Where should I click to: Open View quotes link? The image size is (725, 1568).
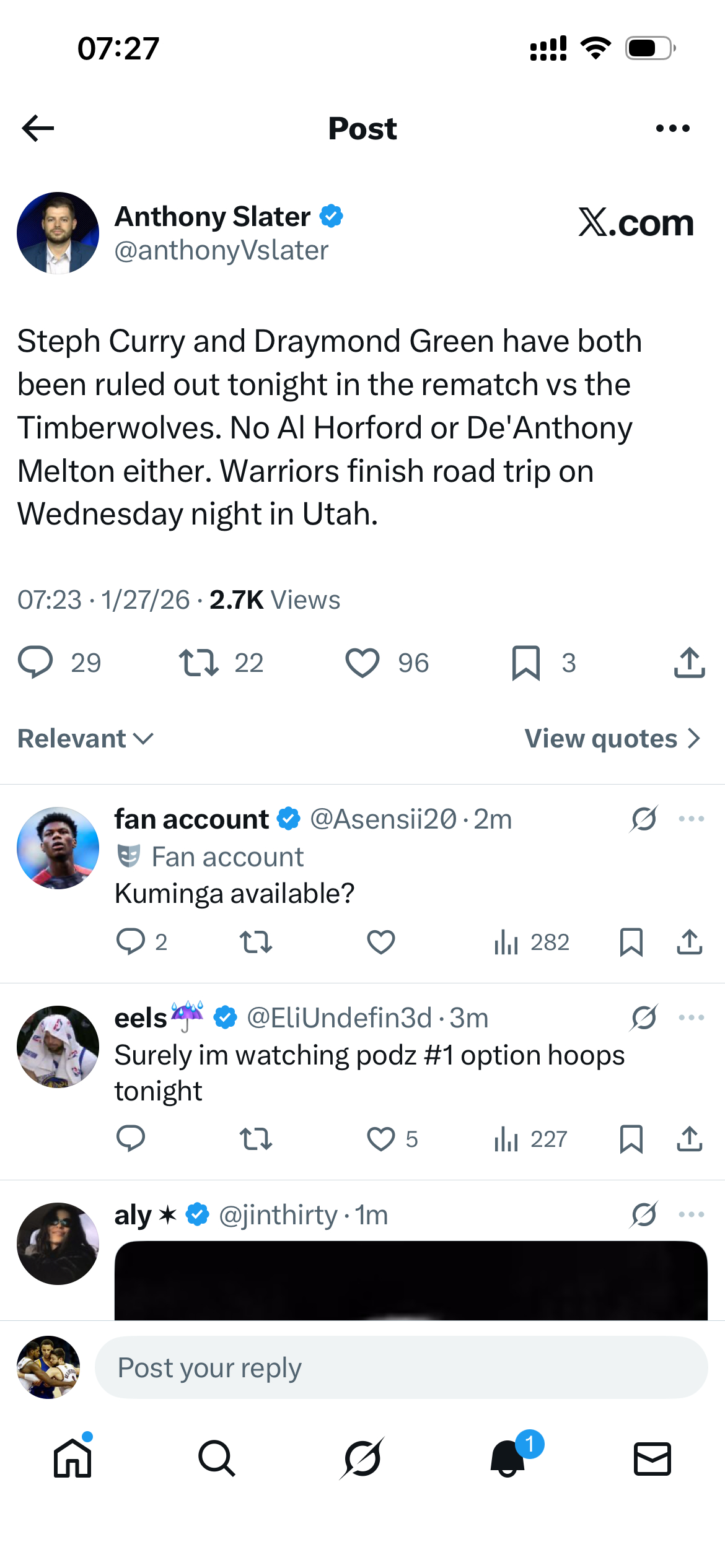612,738
